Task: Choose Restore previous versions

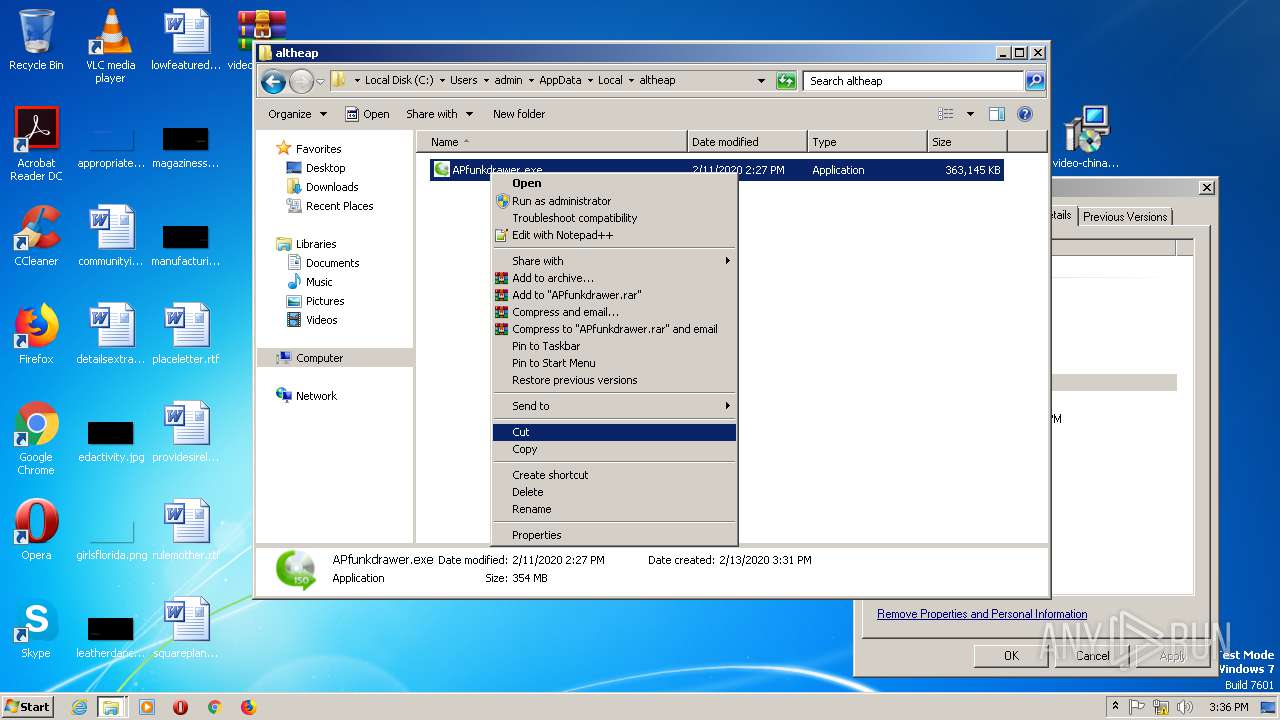Action: pyautogui.click(x=614, y=380)
